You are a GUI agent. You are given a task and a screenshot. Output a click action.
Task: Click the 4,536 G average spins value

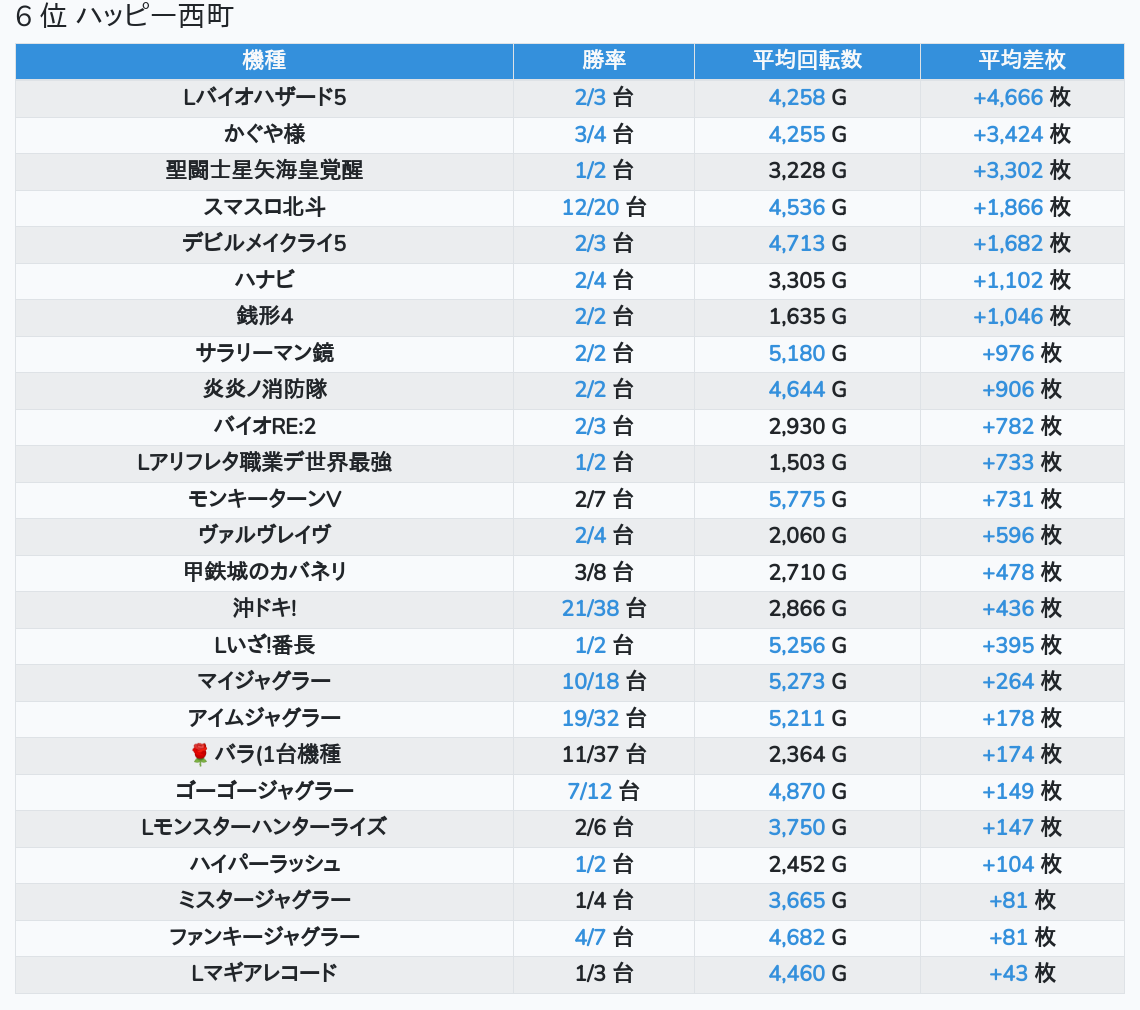click(x=807, y=207)
